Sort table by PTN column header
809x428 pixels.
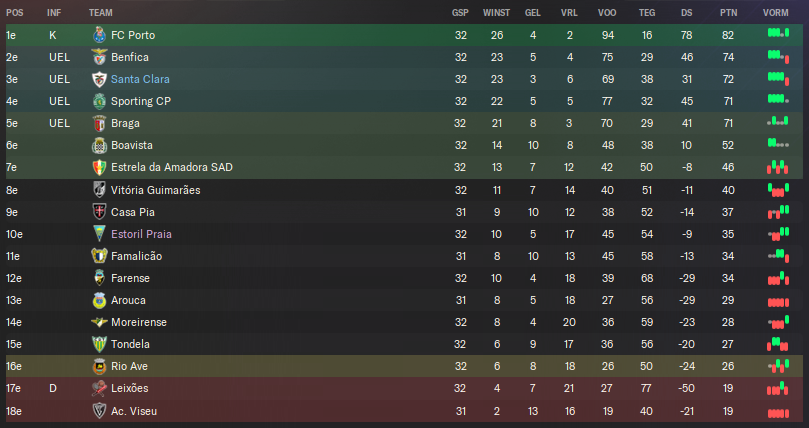(x=729, y=12)
